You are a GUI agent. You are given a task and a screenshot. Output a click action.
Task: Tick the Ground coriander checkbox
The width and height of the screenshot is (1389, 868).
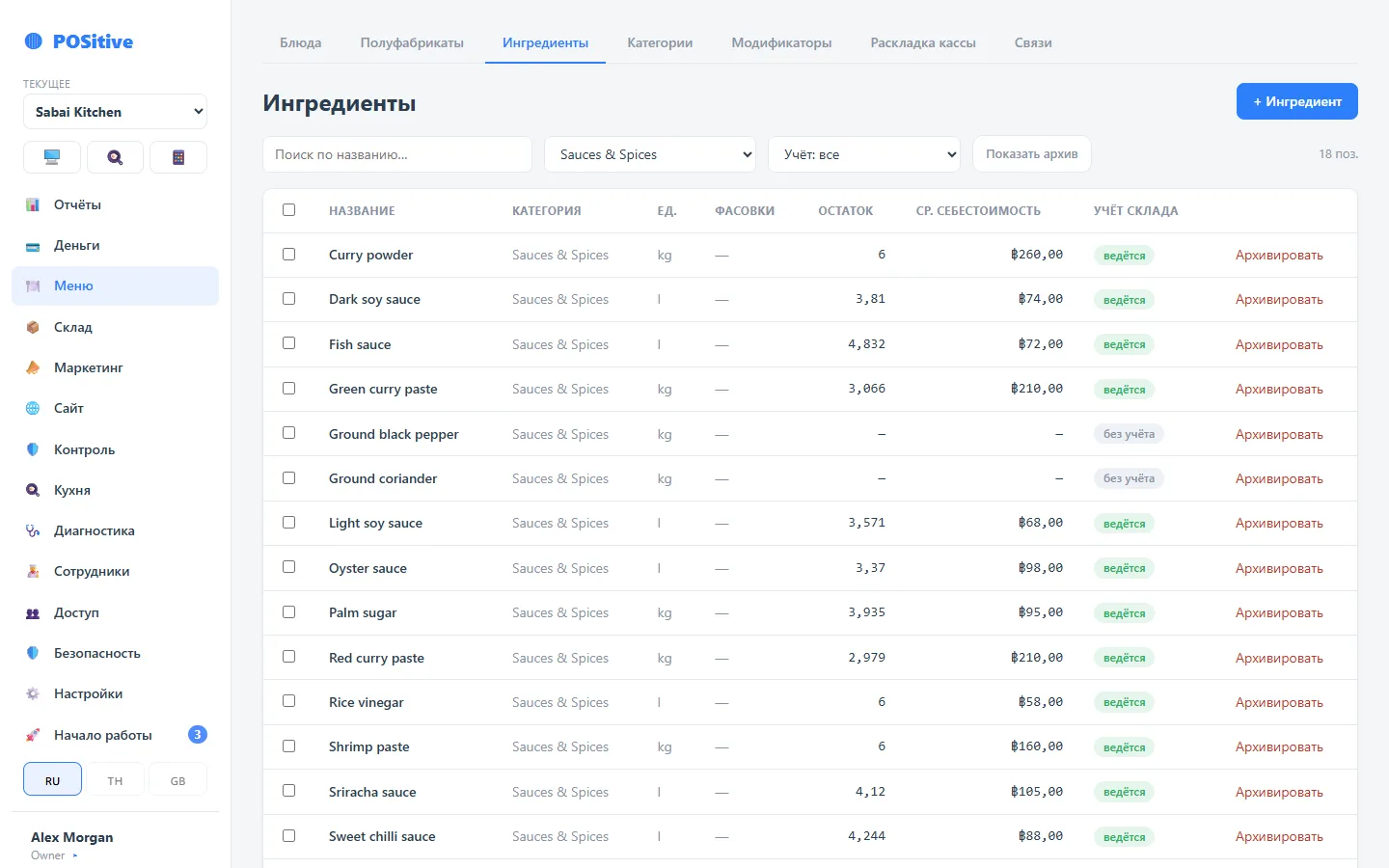point(288,478)
